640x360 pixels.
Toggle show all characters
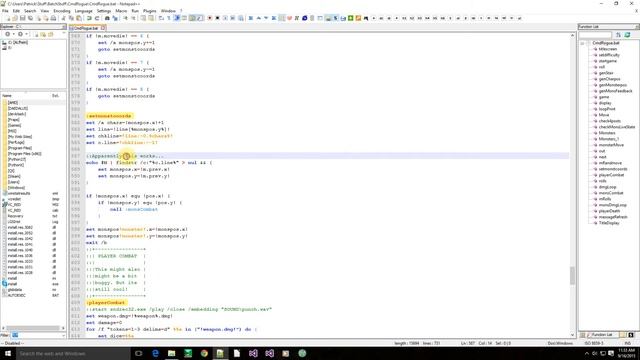coord(169,18)
